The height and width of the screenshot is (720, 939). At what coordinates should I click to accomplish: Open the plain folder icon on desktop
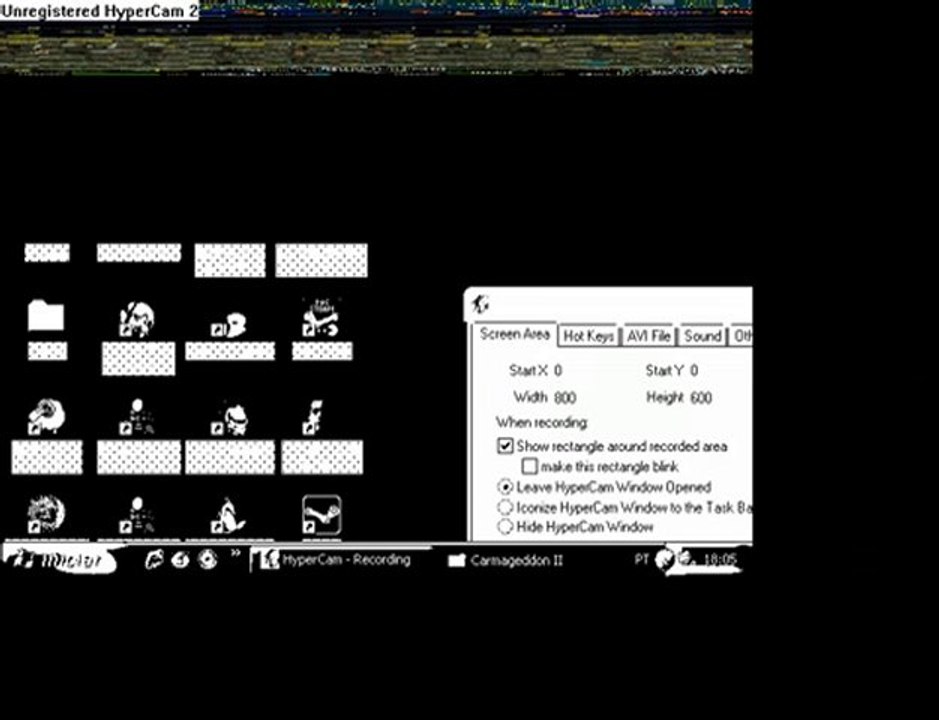46,316
